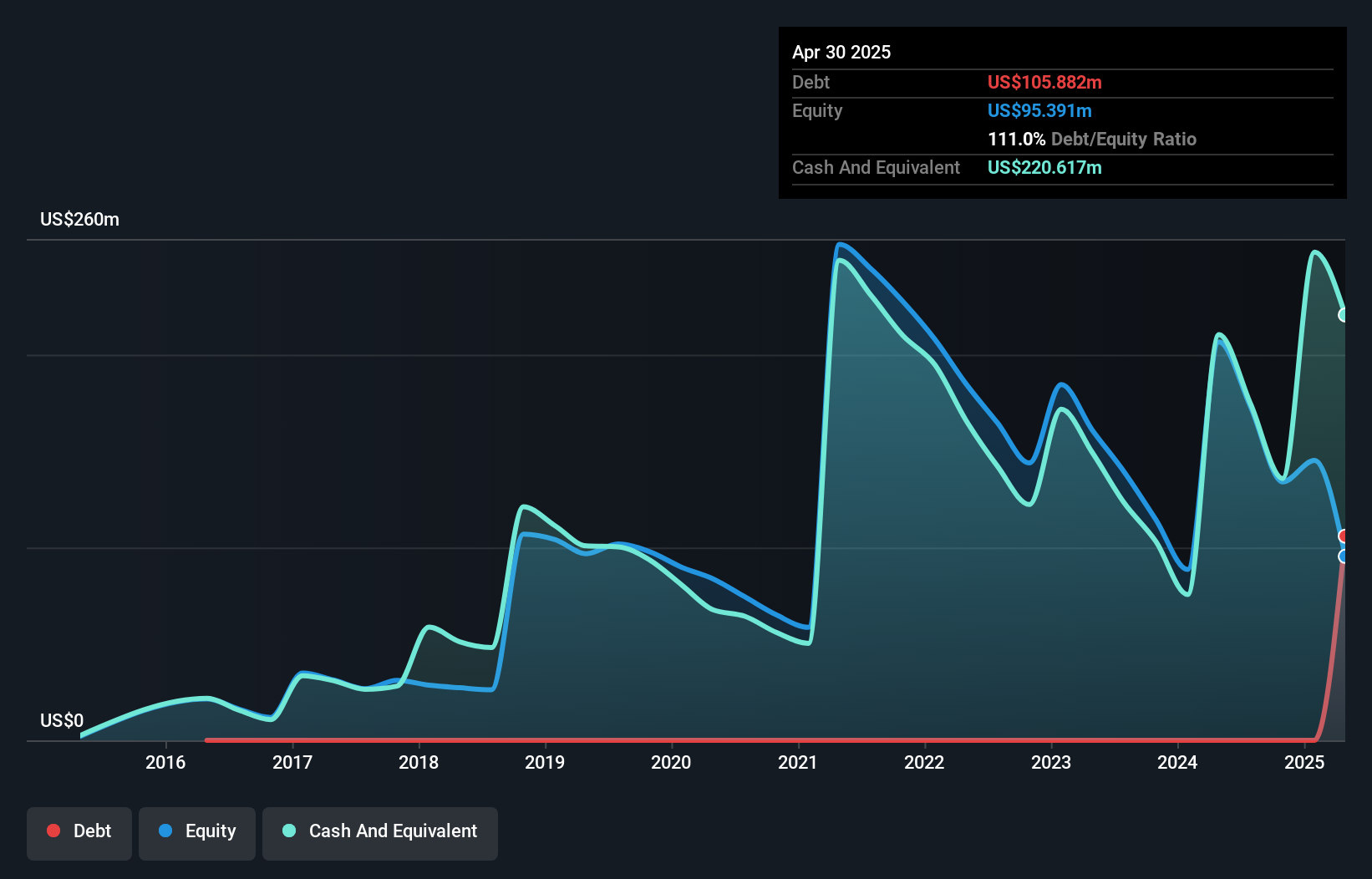Click the US$0 y-axis label
This screenshot has width=1372, height=879.
pos(62,720)
